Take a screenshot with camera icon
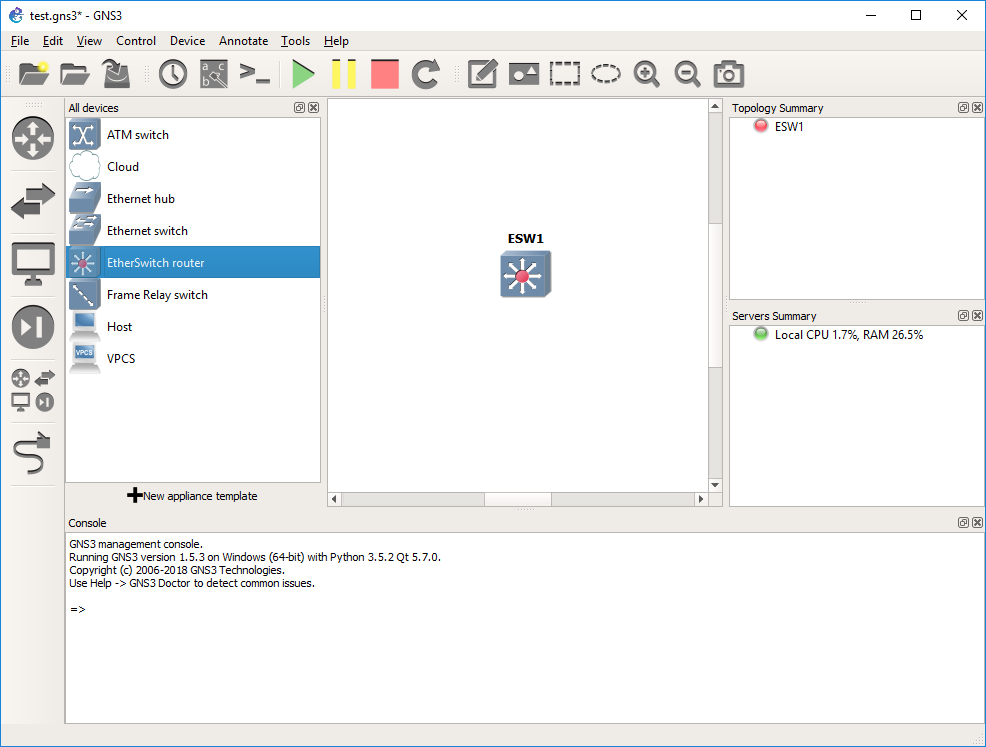 (x=729, y=74)
